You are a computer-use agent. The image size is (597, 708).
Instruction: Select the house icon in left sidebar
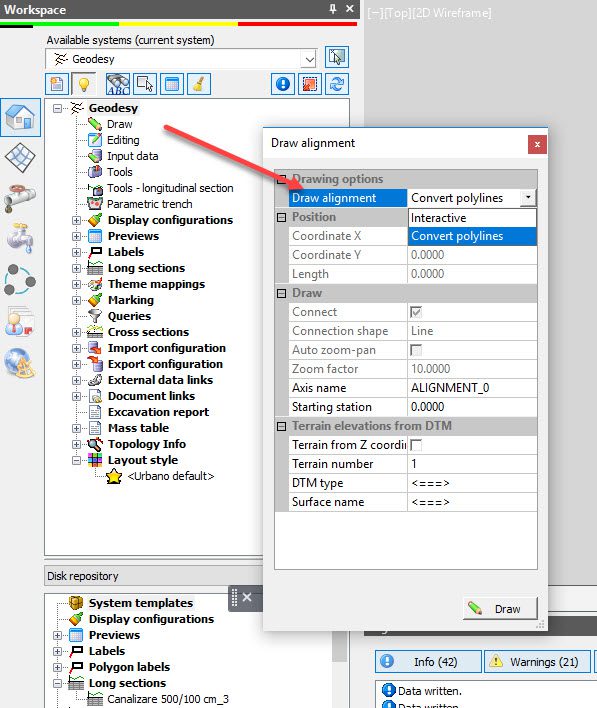coord(20,117)
